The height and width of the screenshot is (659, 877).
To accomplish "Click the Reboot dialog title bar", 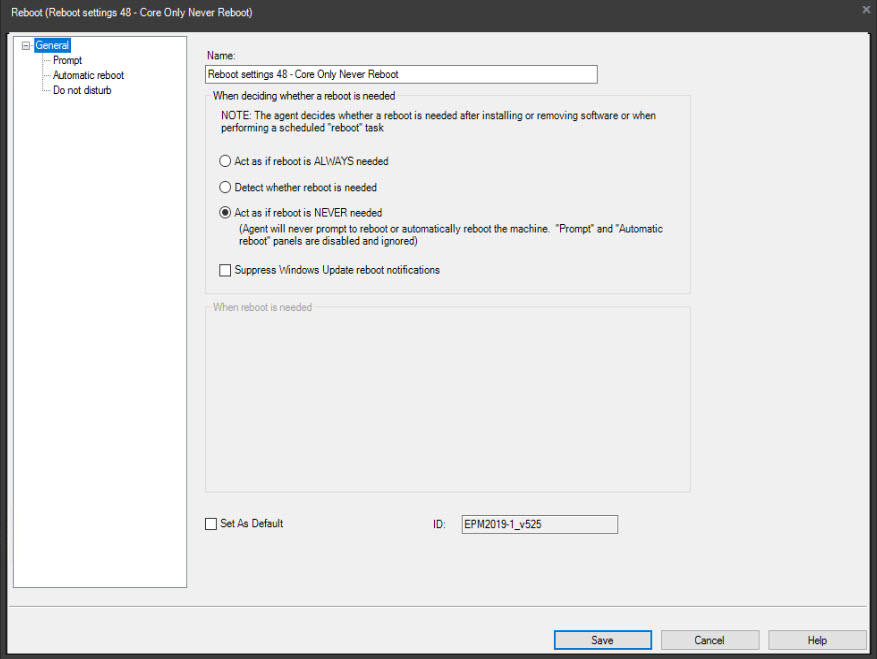I will [400, 11].
